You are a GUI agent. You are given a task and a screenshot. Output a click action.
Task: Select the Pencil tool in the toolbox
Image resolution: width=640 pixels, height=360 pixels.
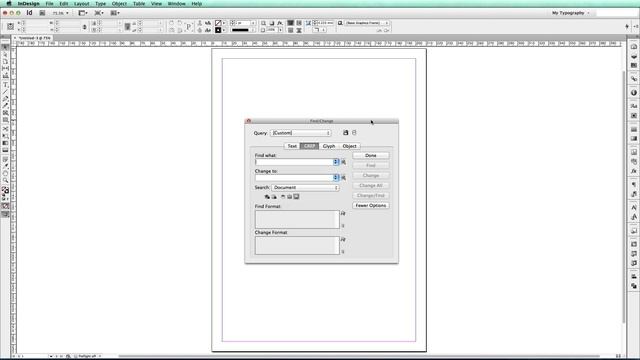(x=5, y=106)
